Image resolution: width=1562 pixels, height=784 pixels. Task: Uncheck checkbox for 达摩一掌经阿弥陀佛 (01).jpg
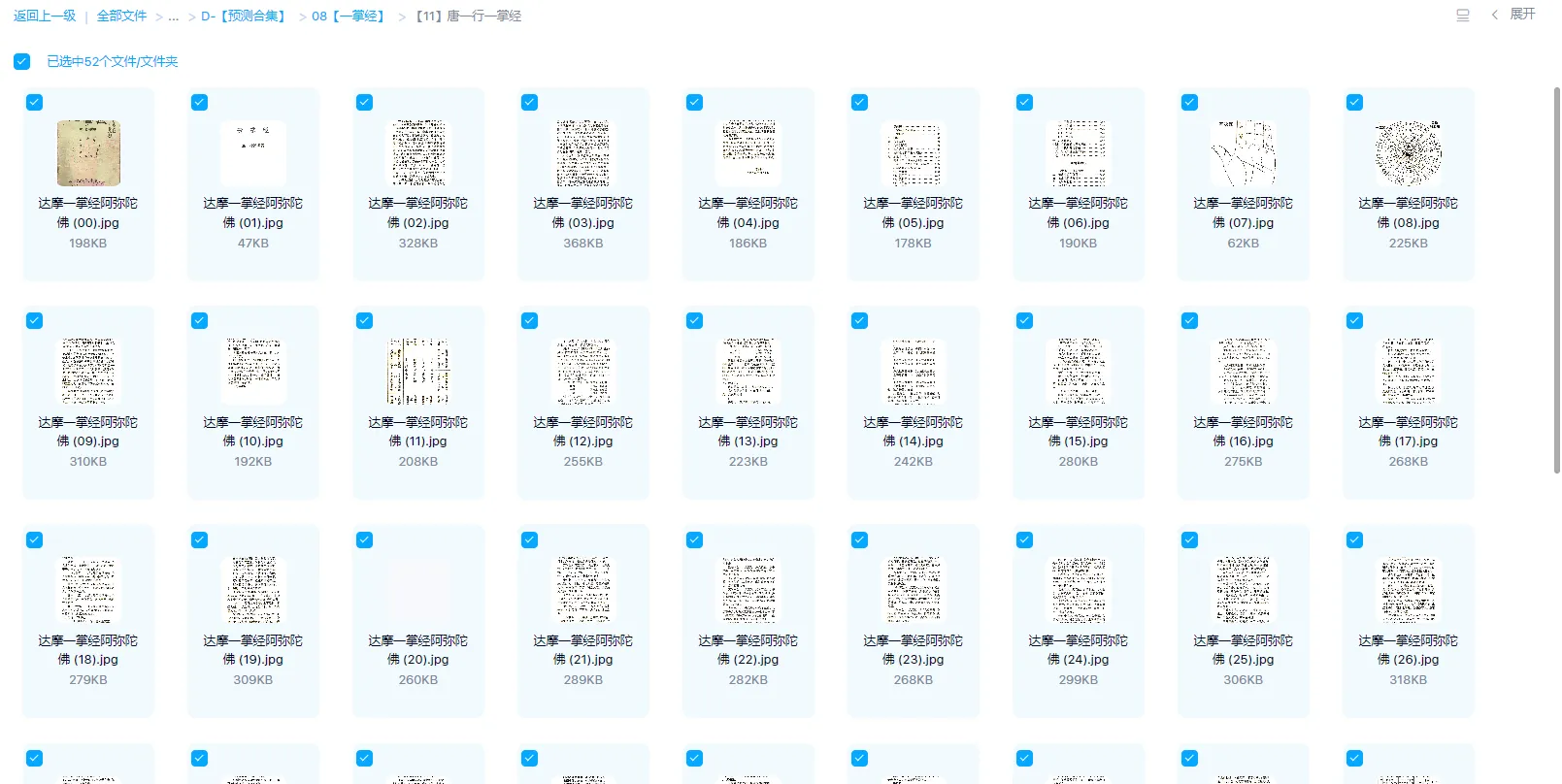199,102
